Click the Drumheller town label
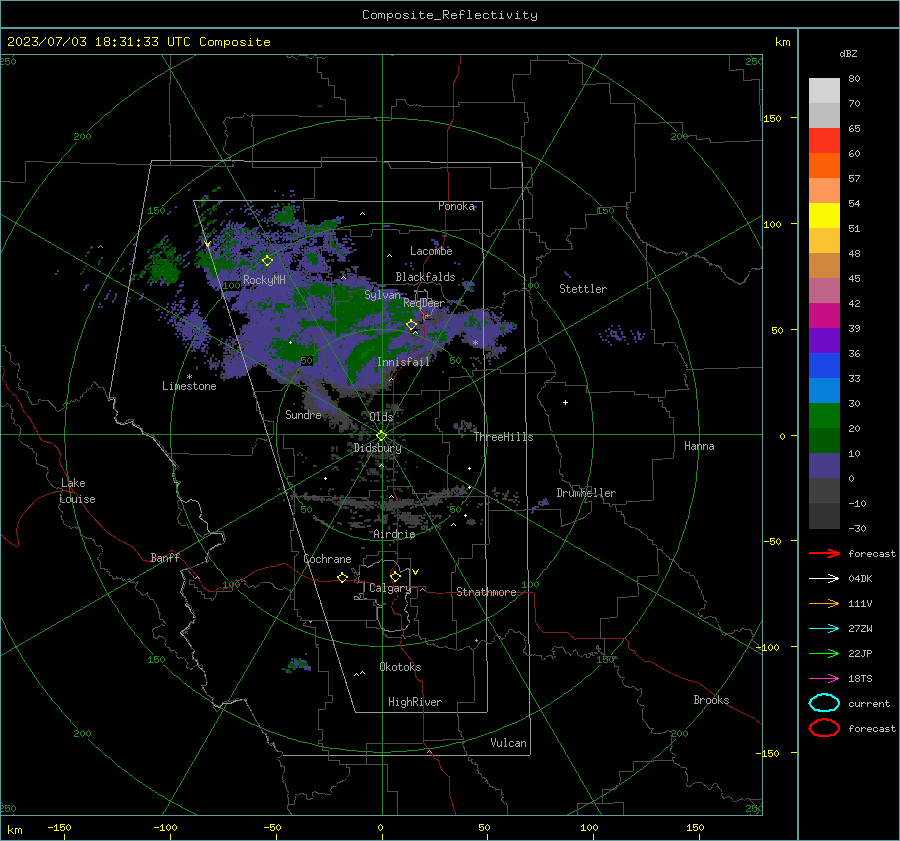The image size is (900, 841). point(586,493)
